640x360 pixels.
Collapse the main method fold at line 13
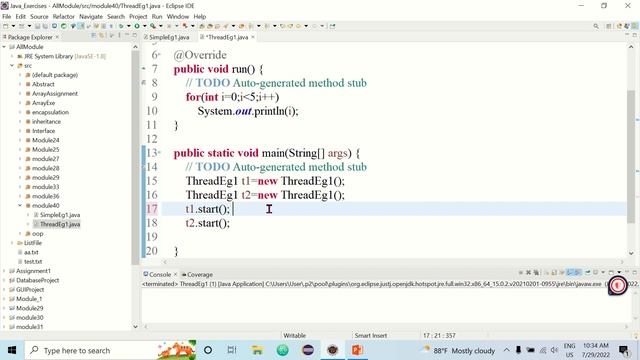pyautogui.click(x=160, y=153)
